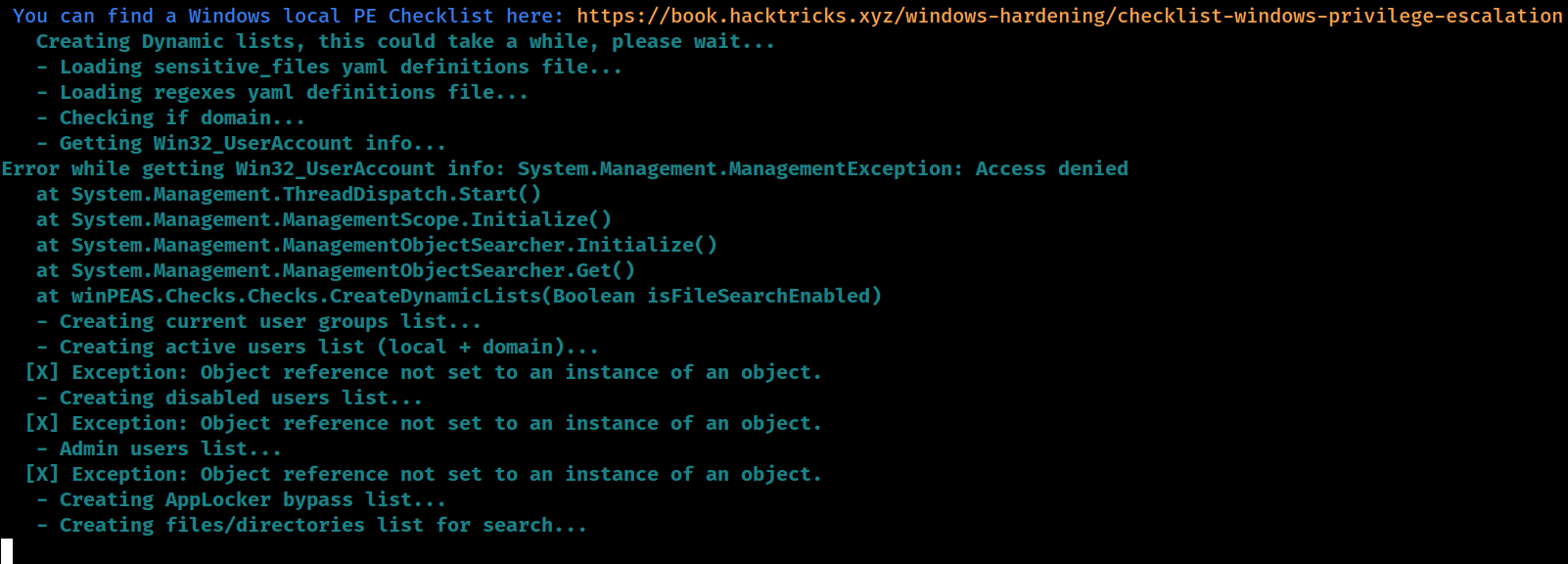Click 'Loading regexes yaml definitions file' line
This screenshot has width=1568, height=564.
point(282,92)
